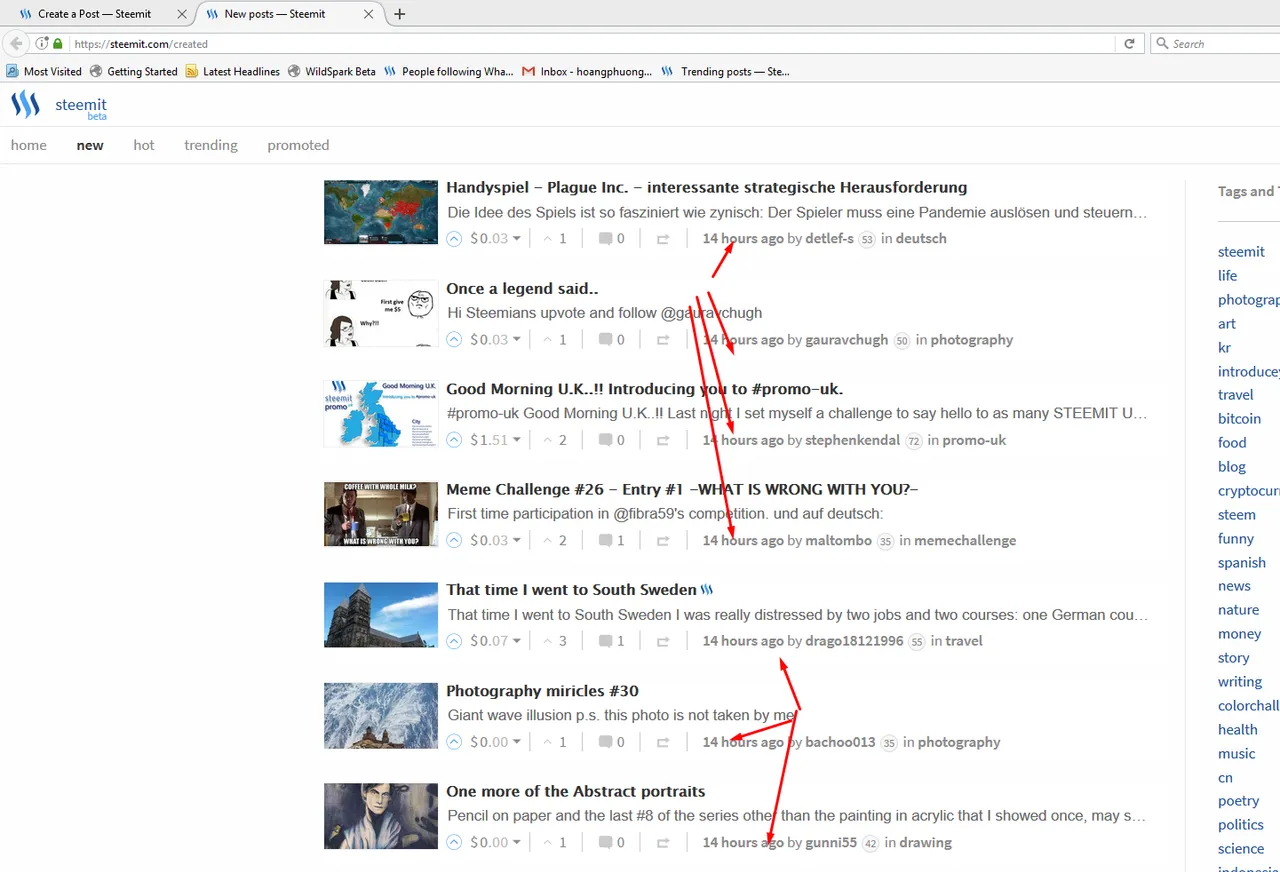Screen dimensions: 1280x872
Task: Open the cathedral photo thumbnail
Action: [381, 615]
